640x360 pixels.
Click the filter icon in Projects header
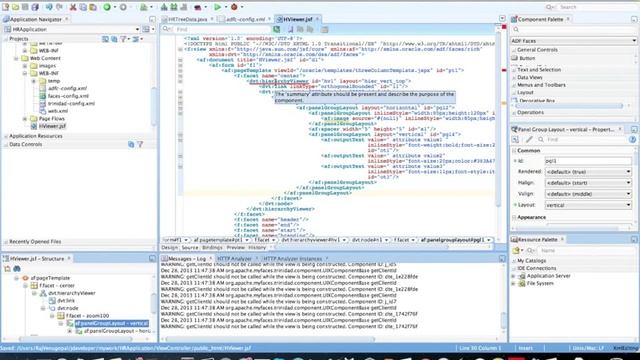pos(123,39)
